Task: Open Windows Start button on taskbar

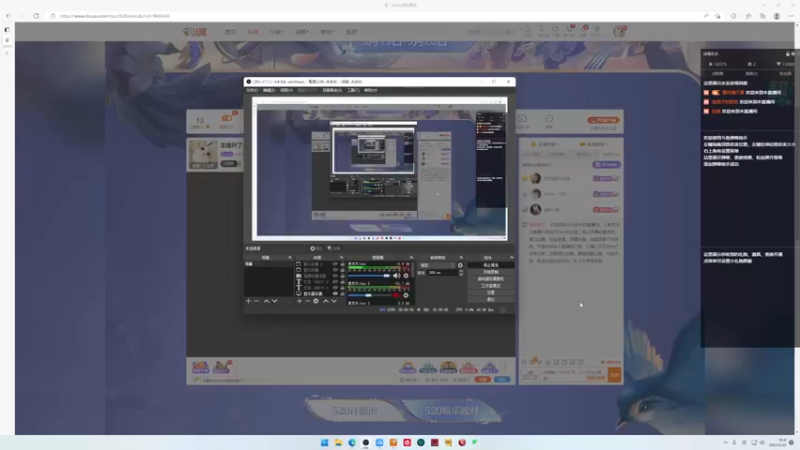Action: tap(324, 442)
